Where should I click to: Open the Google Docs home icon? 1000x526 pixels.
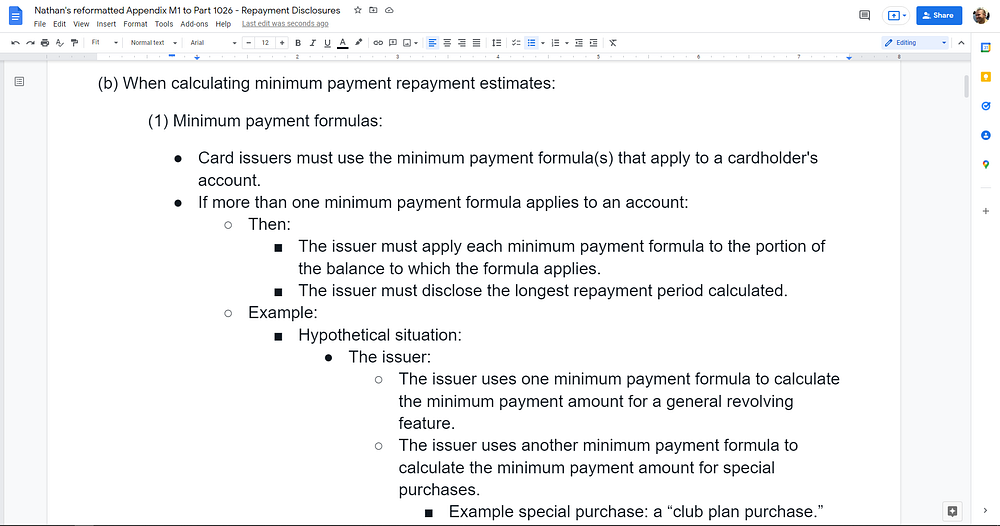coord(15,16)
